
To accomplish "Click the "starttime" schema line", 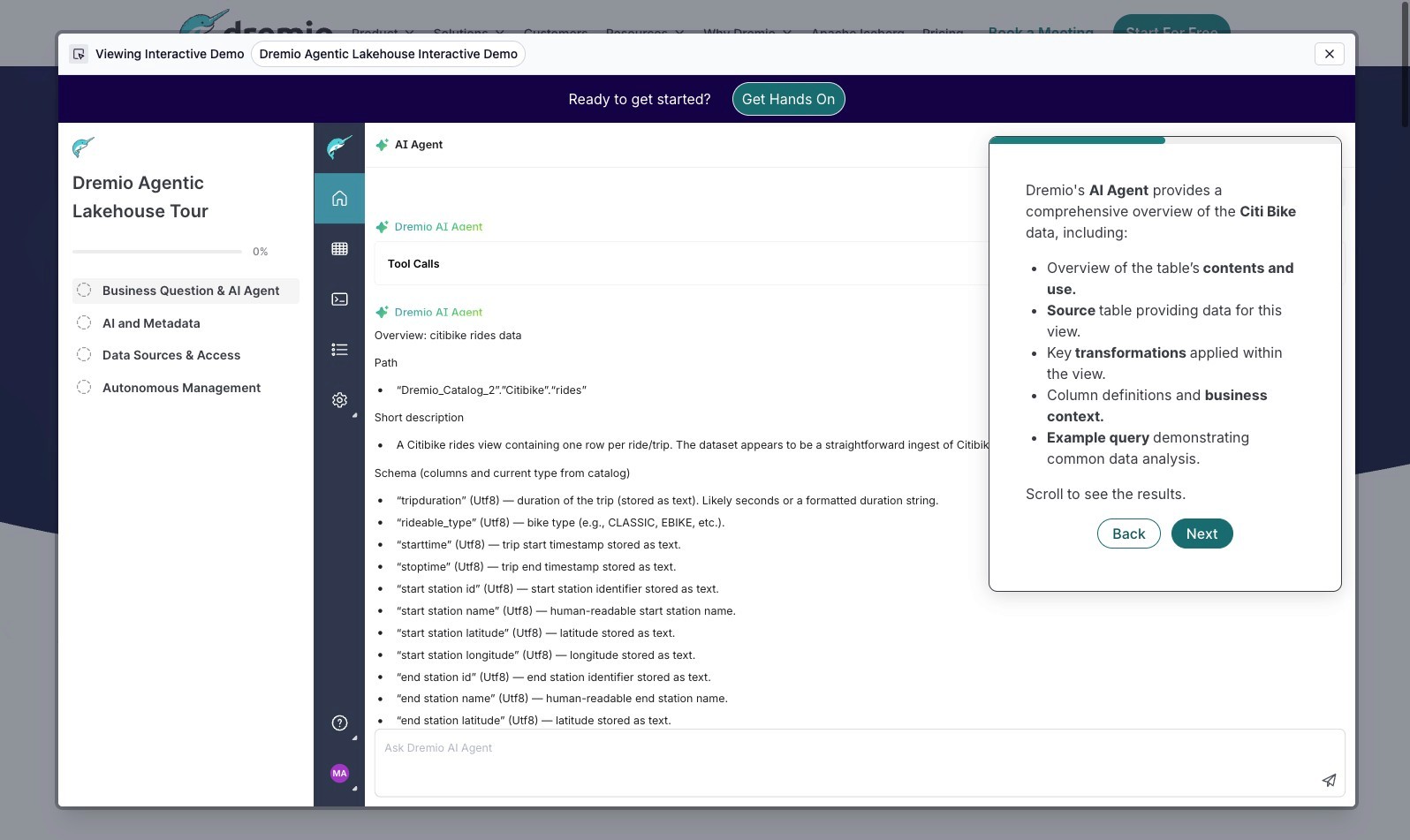I will (538, 545).
